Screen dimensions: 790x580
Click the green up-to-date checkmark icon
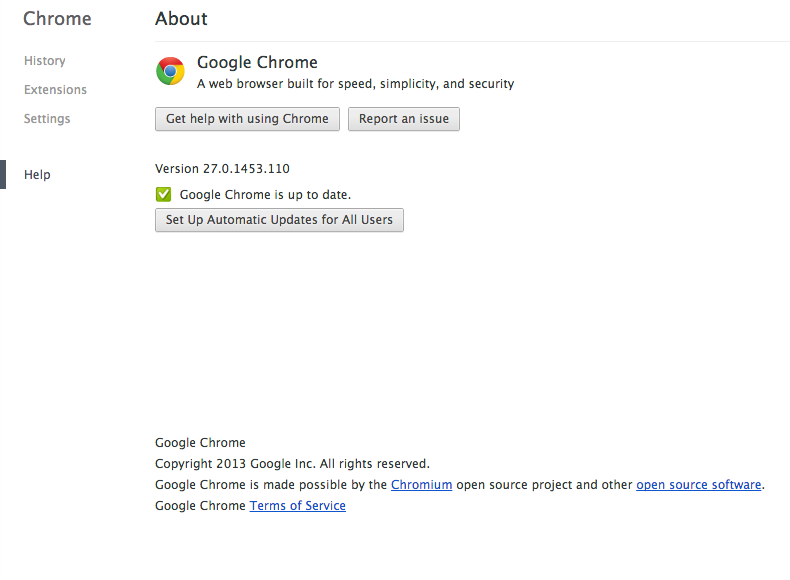coord(164,194)
